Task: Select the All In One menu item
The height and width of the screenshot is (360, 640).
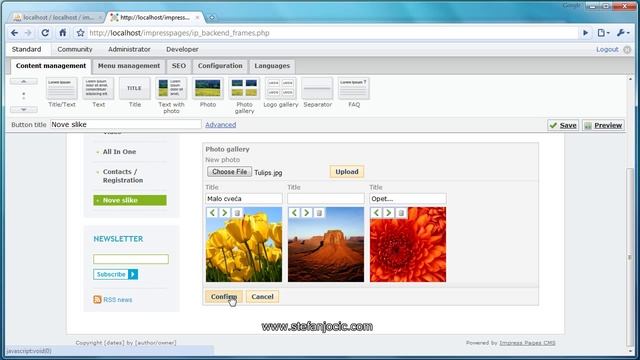Action: [119, 151]
